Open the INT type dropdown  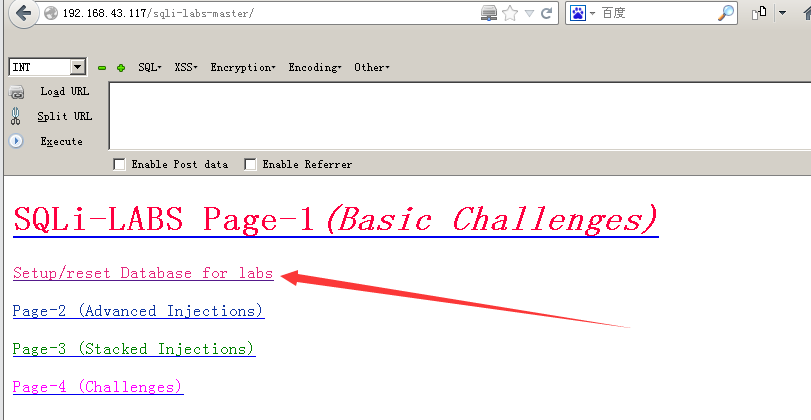(78, 67)
